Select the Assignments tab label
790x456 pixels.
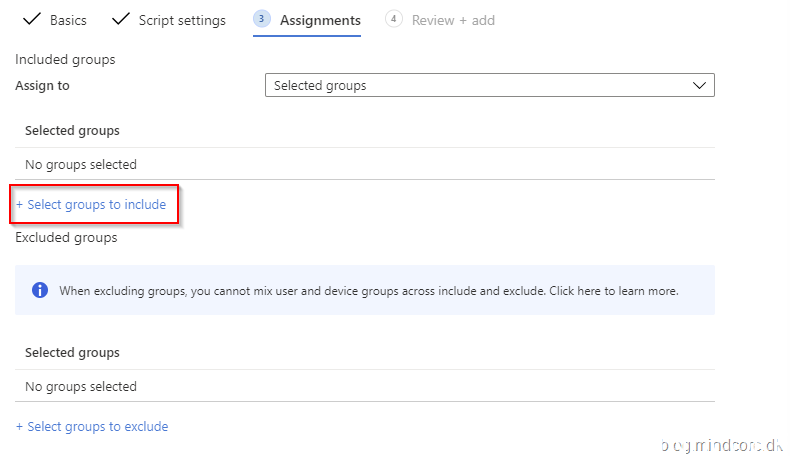pyautogui.click(x=320, y=20)
